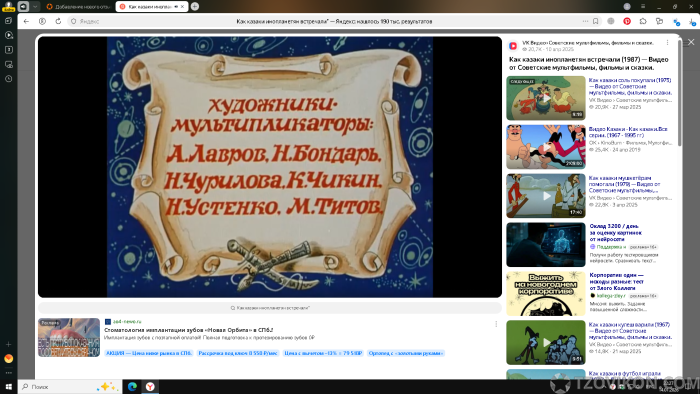Open the tab panel icon next to the profile avatar
Viewport: 700px width, 394px height.
coord(23,6)
